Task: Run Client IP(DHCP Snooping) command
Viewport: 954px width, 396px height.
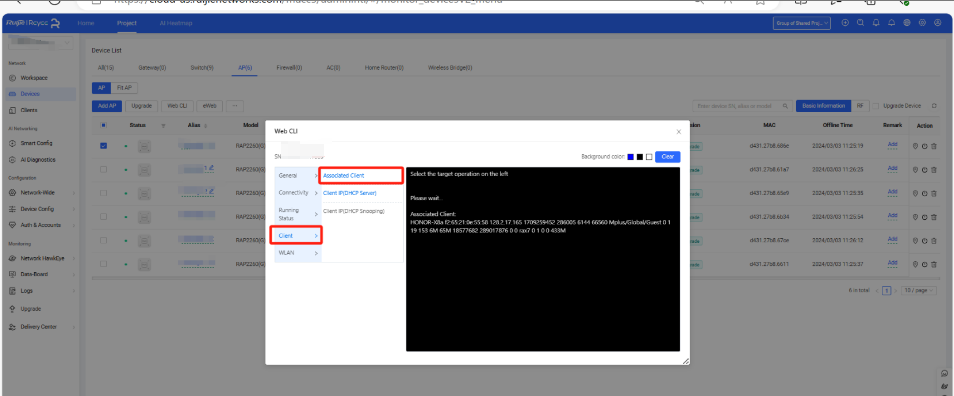Action: pyautogui.click(x=353, y=211)
